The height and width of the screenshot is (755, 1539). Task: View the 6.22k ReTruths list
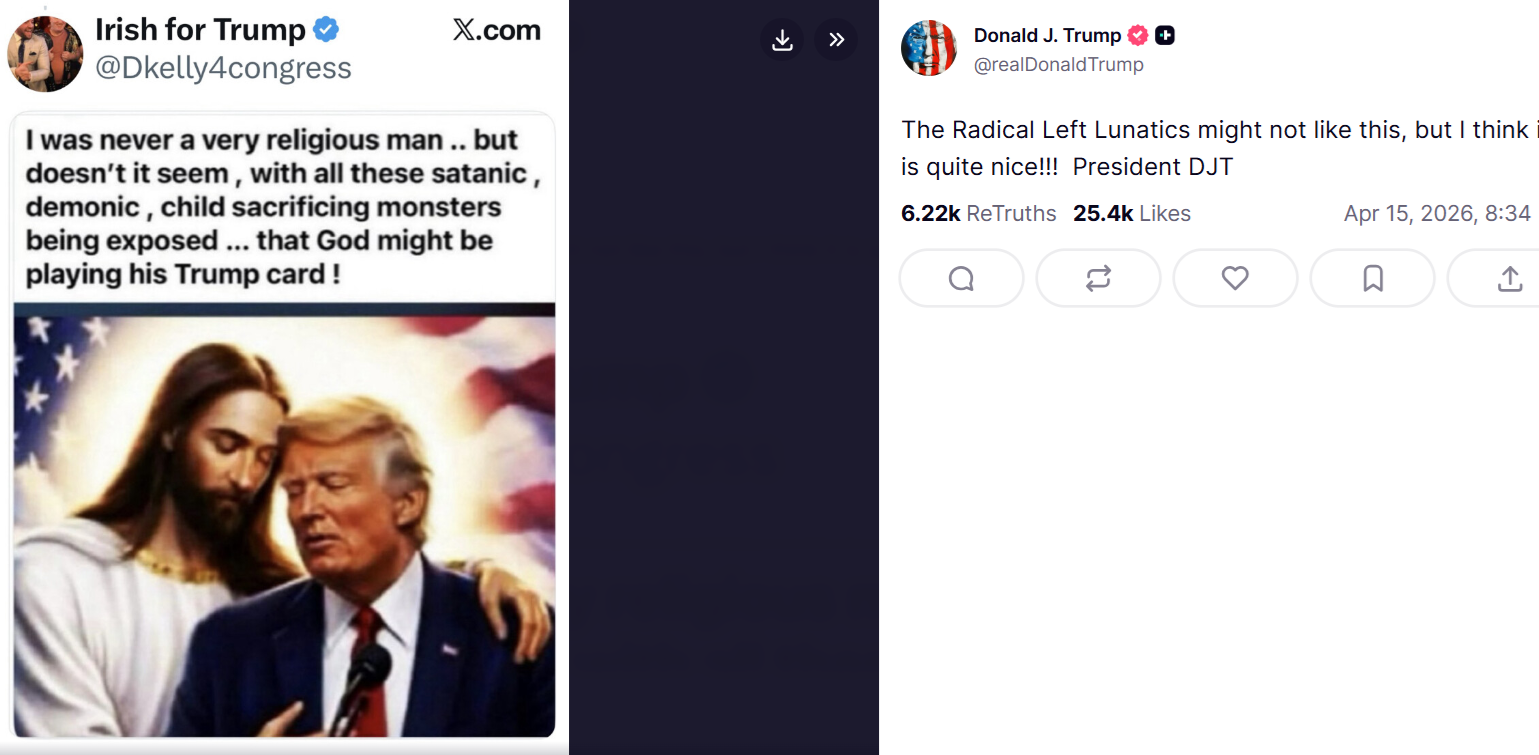pos(978,213)
